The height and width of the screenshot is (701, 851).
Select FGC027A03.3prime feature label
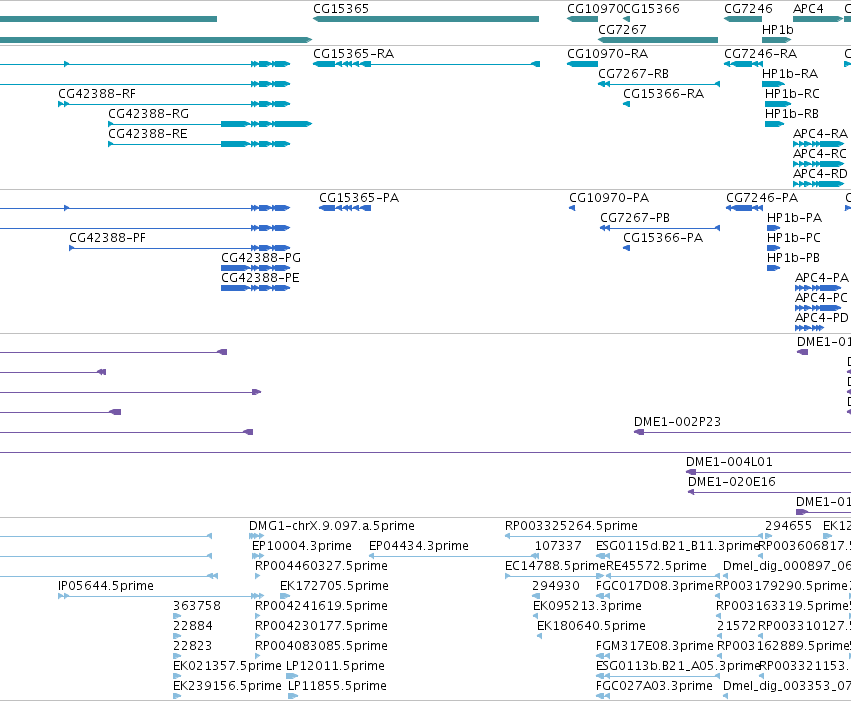click(x=654, y=686)
